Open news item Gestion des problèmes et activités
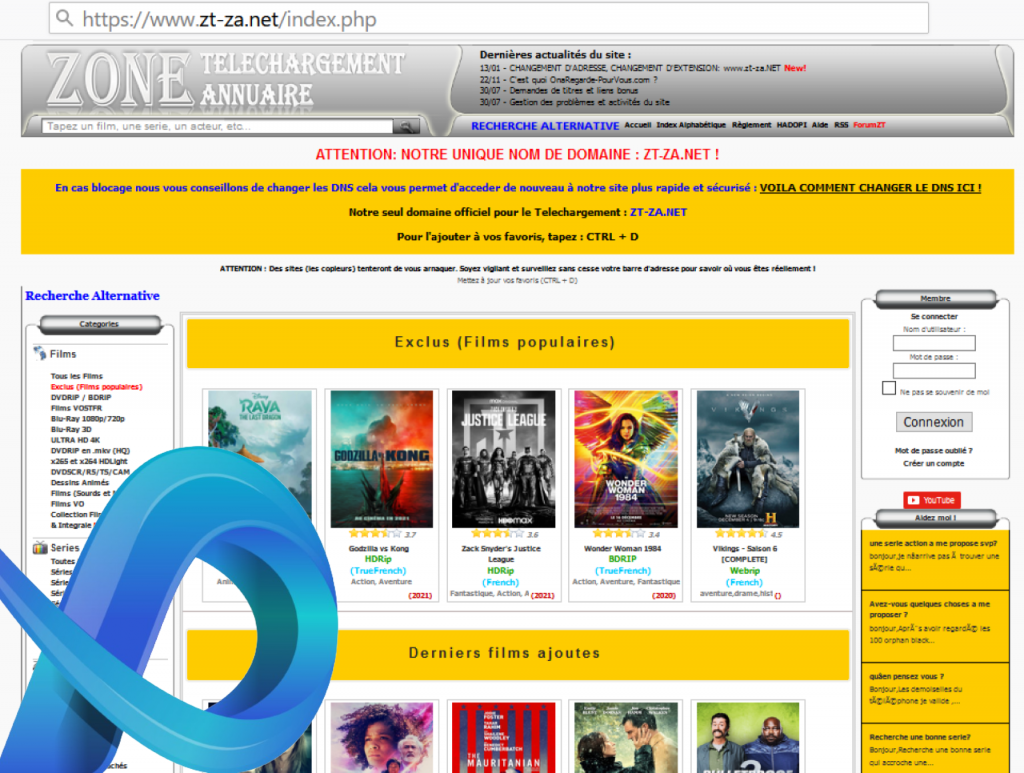 (x=574, y=102)
